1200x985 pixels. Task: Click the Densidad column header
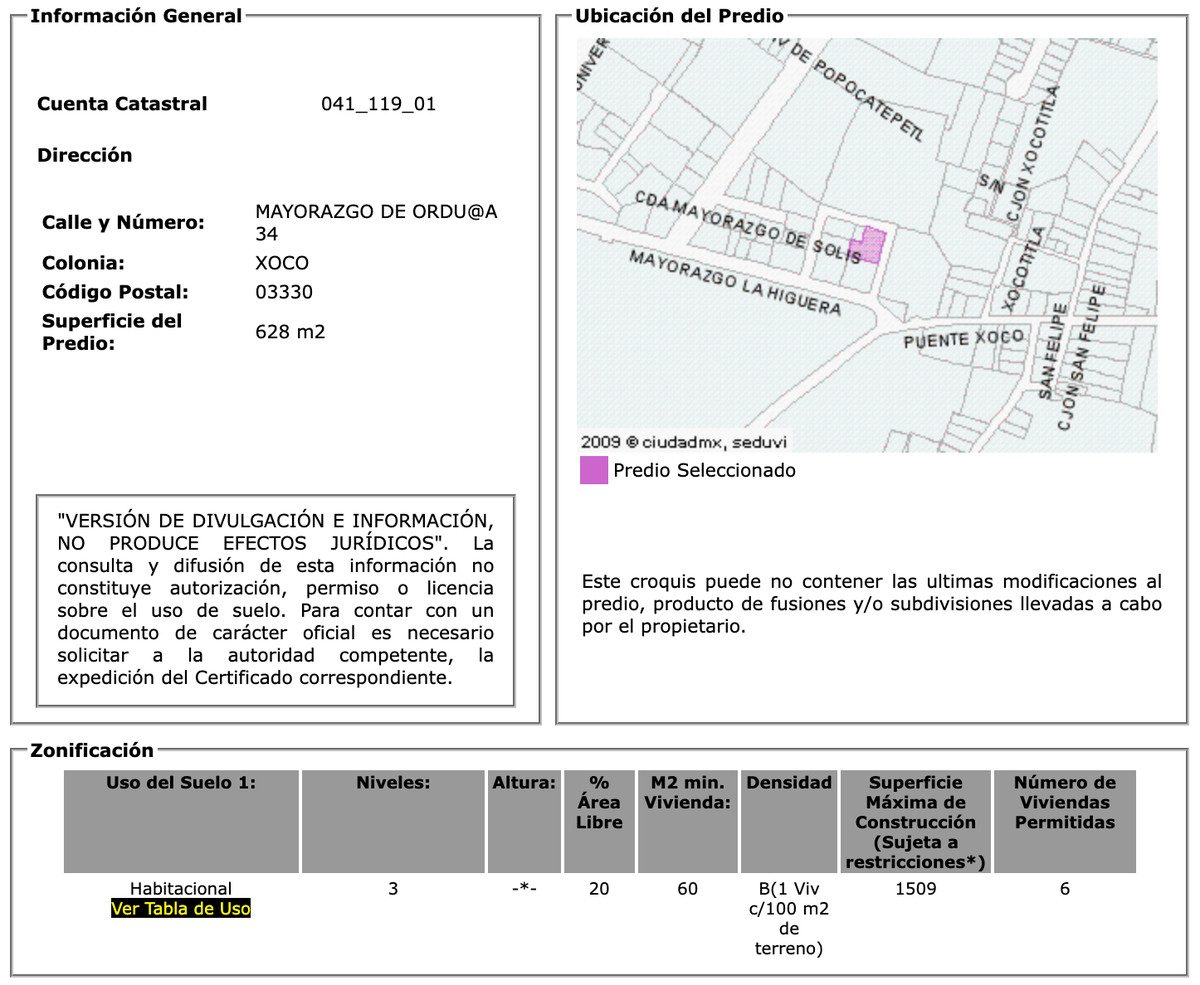pos(789,821)
